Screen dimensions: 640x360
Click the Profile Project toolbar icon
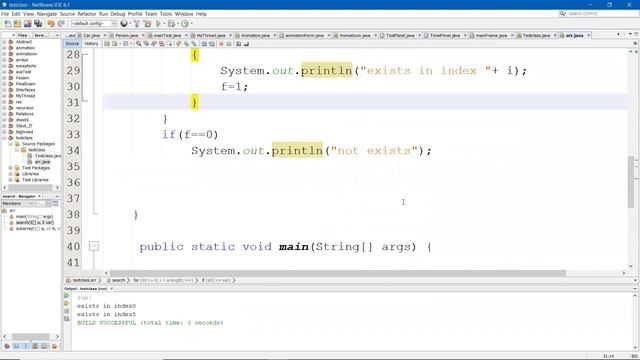point(185,24)
